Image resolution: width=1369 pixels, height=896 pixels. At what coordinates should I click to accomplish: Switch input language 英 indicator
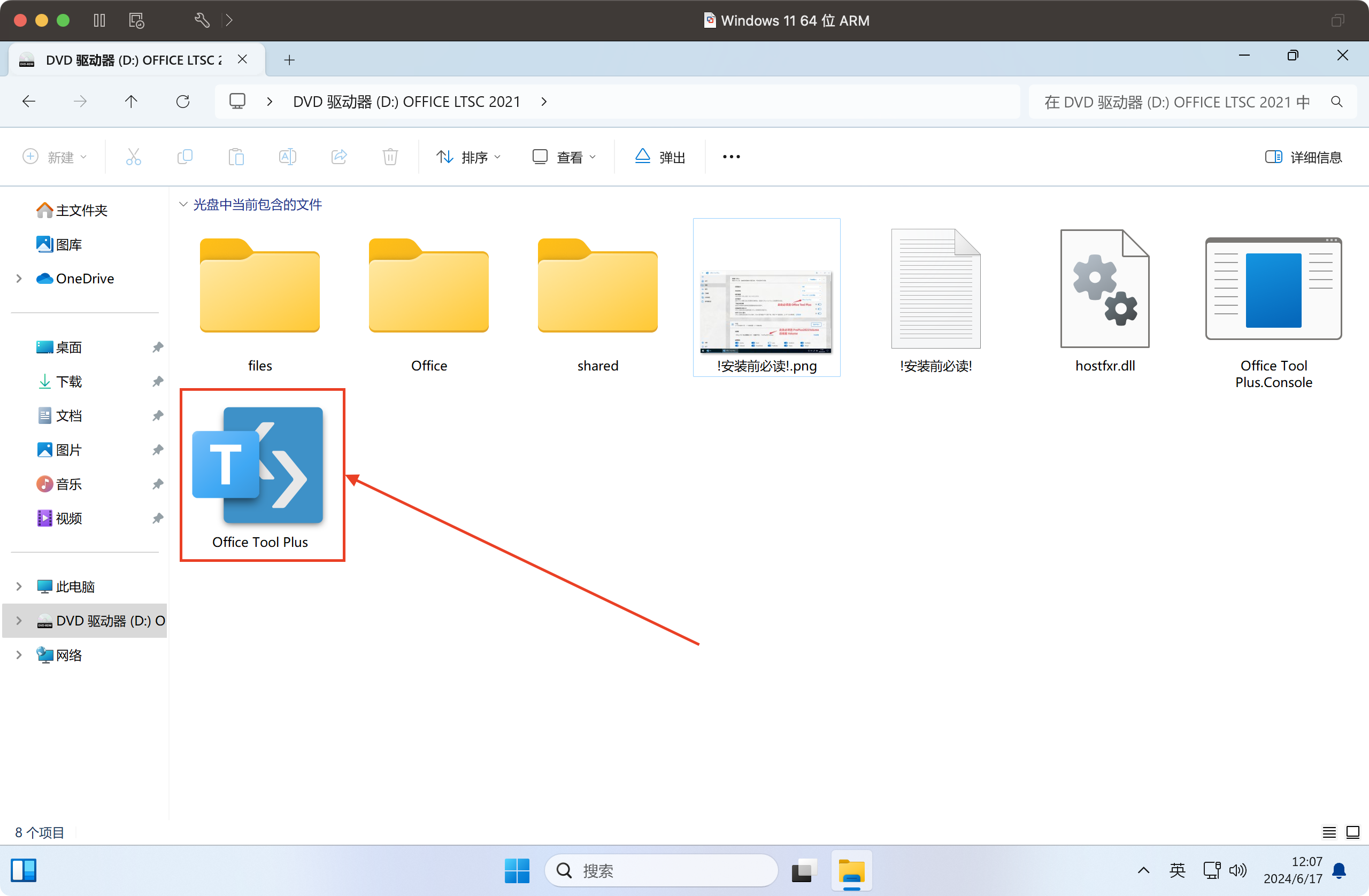tap(1178, 871)
